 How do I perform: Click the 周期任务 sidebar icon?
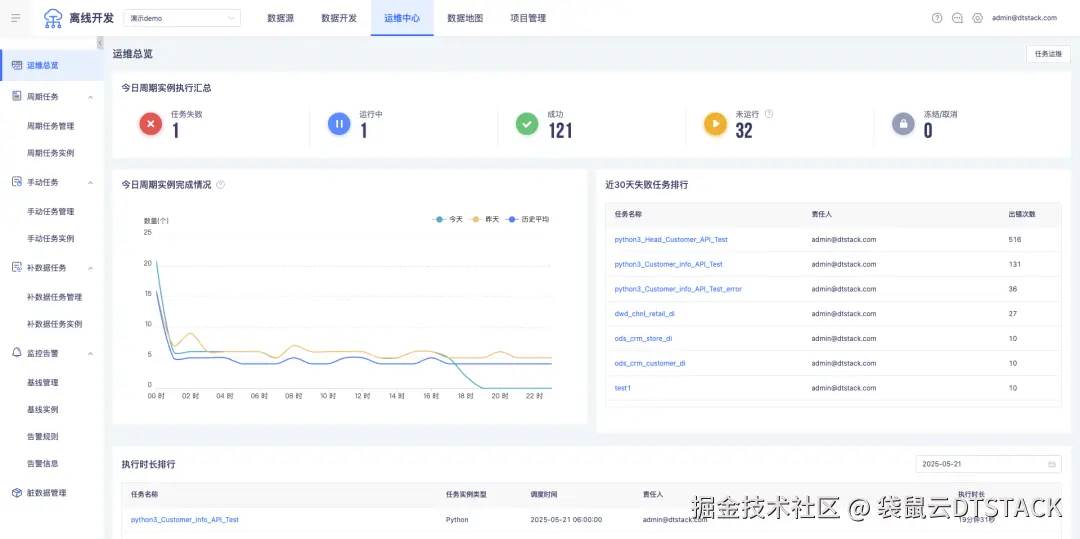click(x=17, y=96)
